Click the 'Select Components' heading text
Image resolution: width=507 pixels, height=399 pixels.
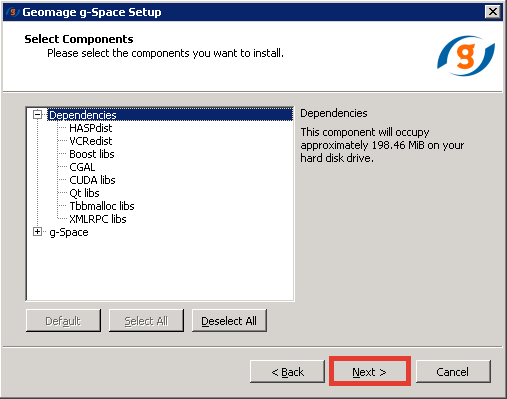(x=79, y=39)
